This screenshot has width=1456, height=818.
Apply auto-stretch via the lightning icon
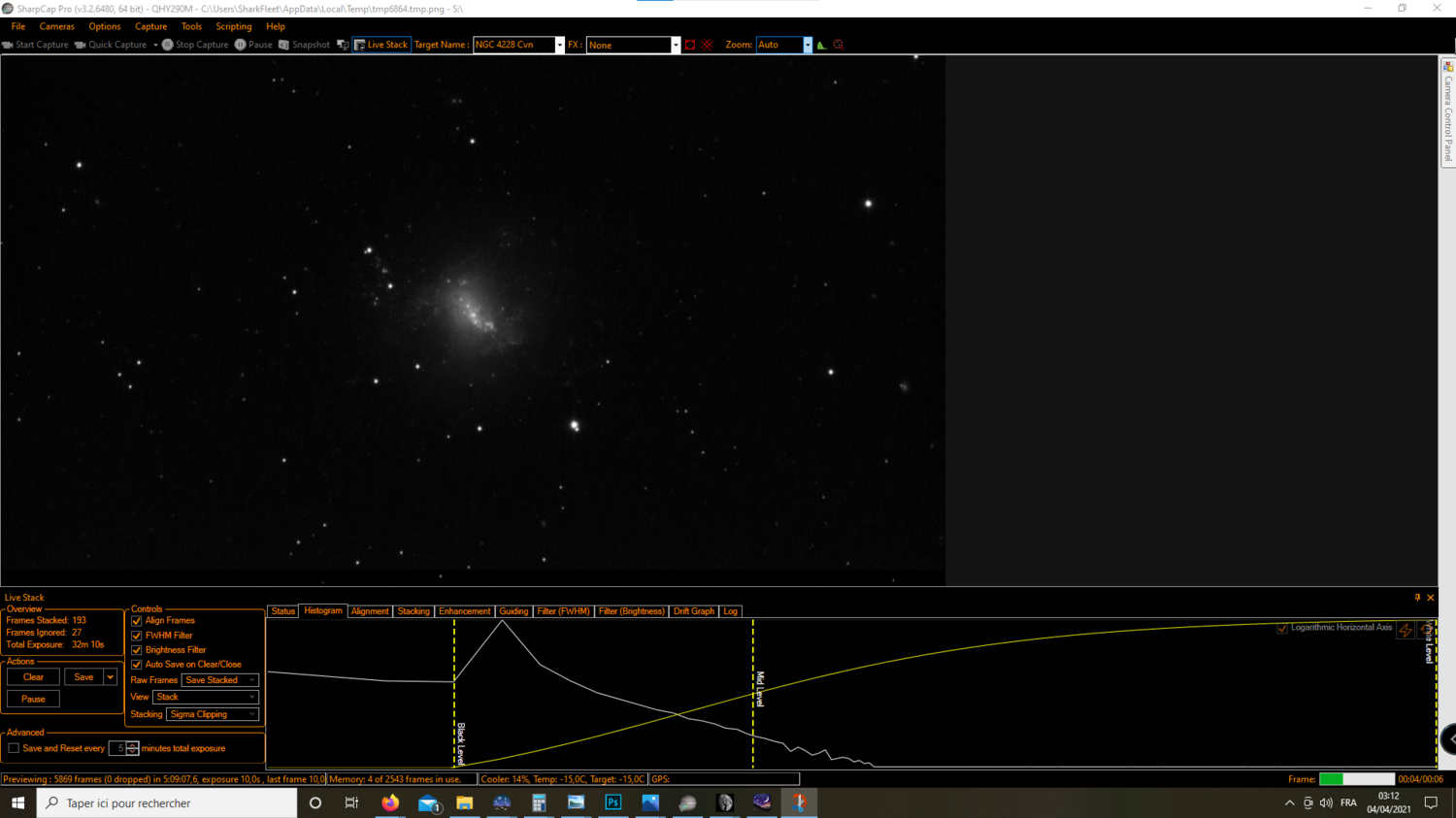(x=1406, y=631)
